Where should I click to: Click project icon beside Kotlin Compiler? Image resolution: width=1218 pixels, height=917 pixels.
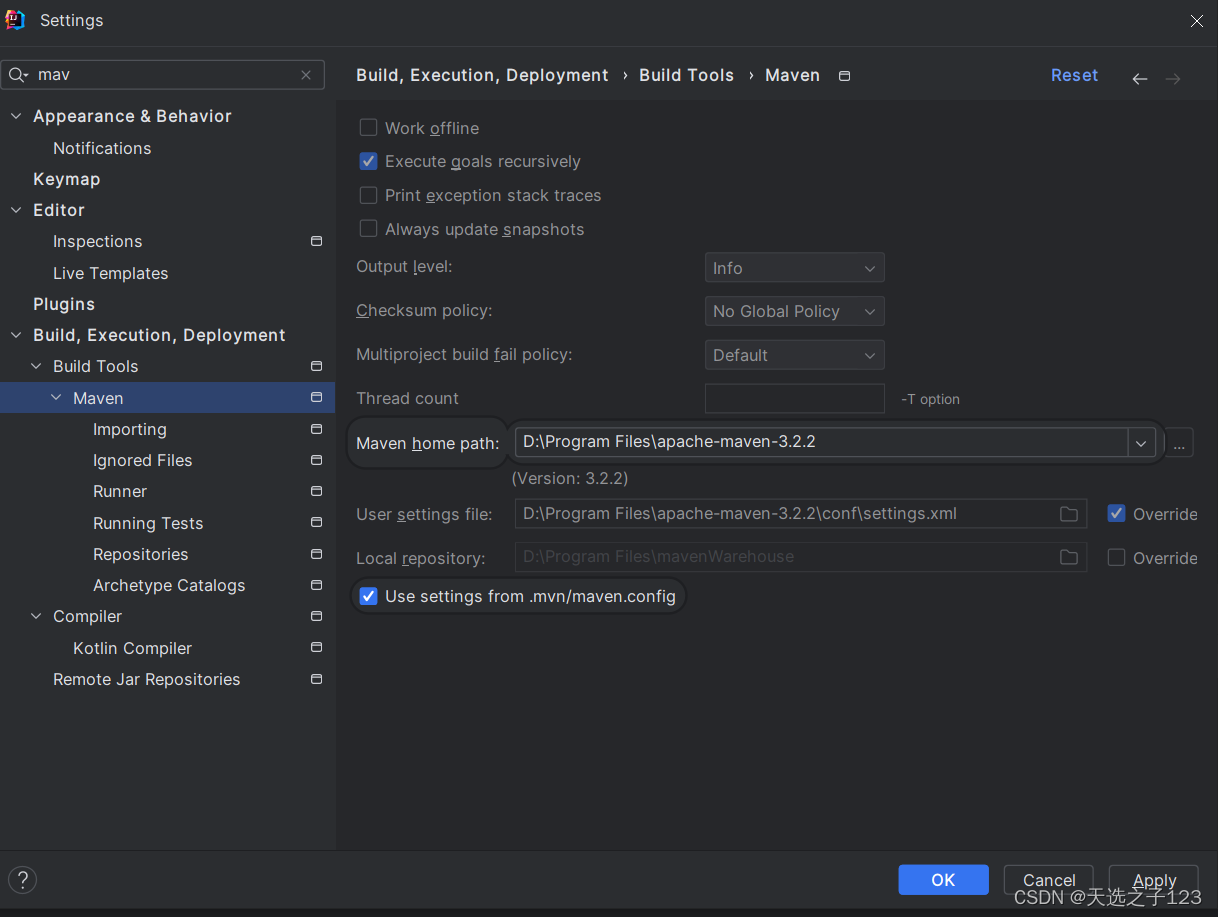[x=316, y=647]
